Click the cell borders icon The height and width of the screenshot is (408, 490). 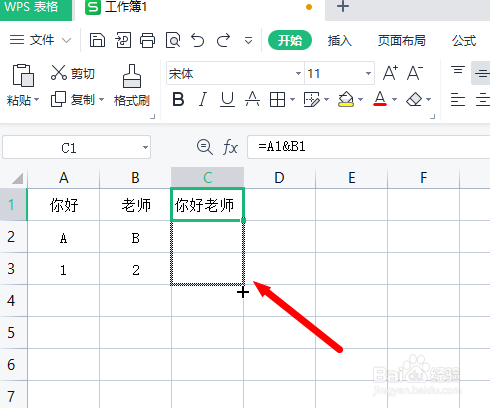277,99
